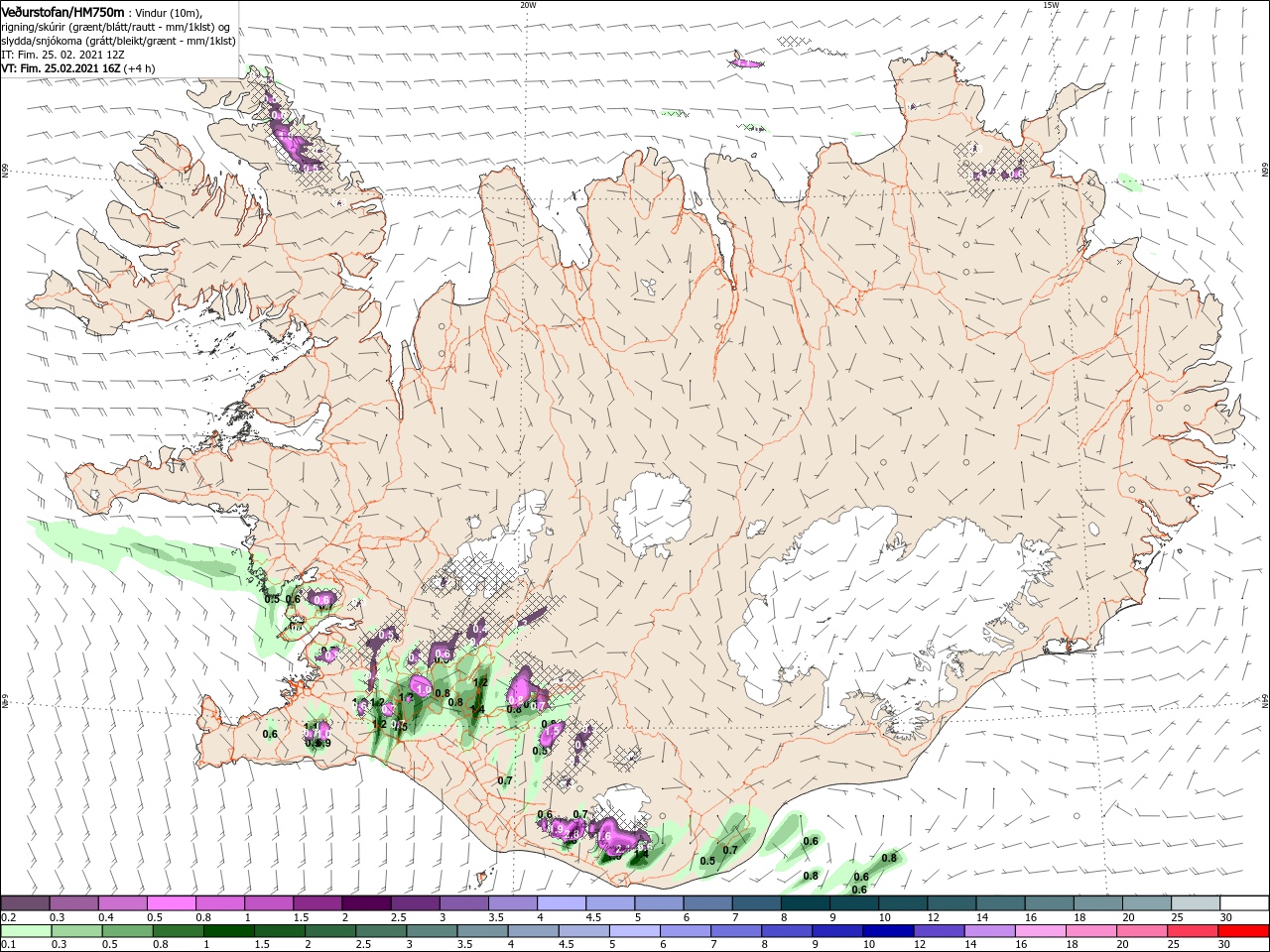The image size is (1270, 952).
Task: Select the darkest purple swatch labeled 2 in top legend row
Action: point(367,902)
